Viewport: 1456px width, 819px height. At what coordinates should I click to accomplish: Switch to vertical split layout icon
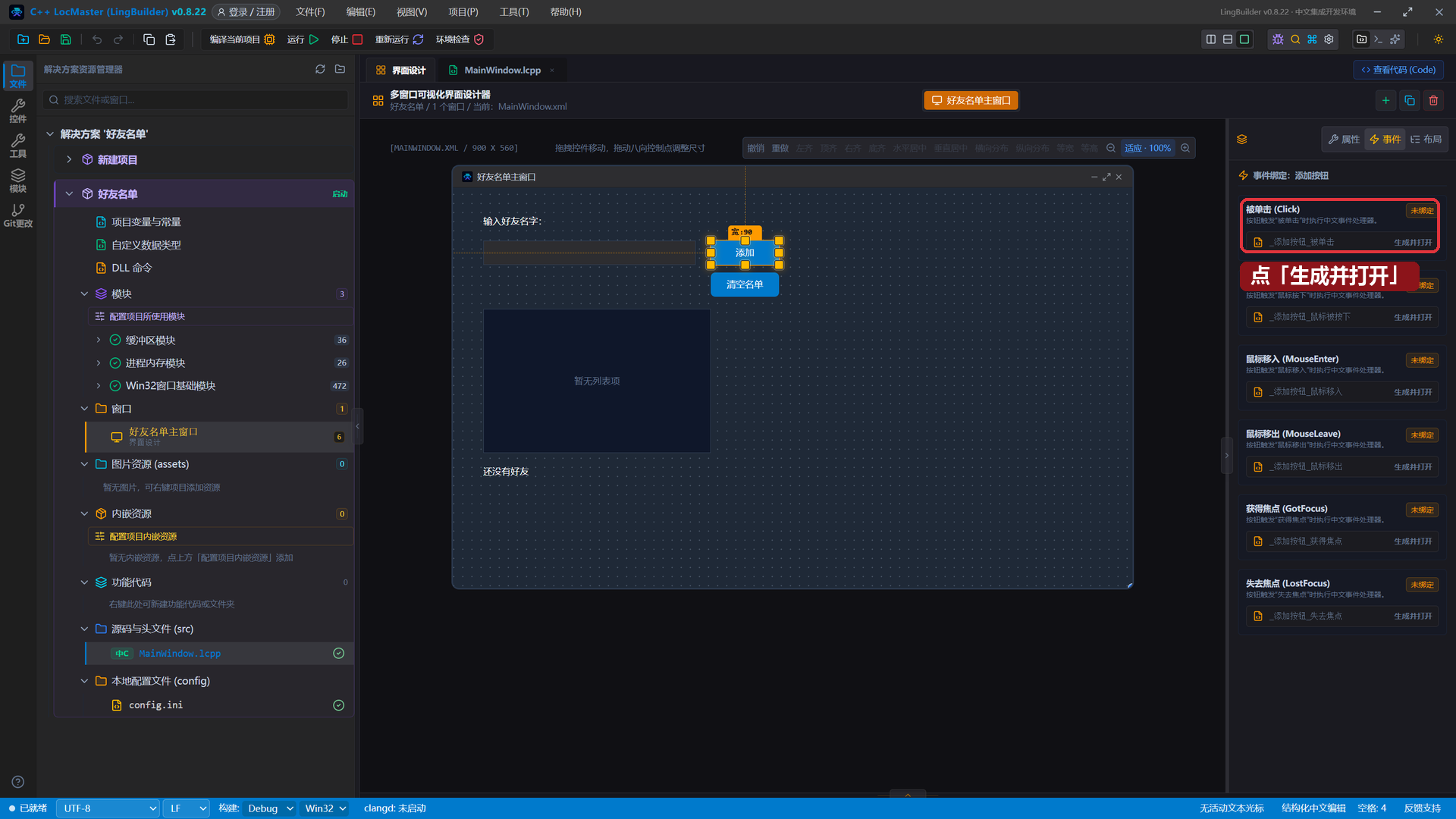1211,39
